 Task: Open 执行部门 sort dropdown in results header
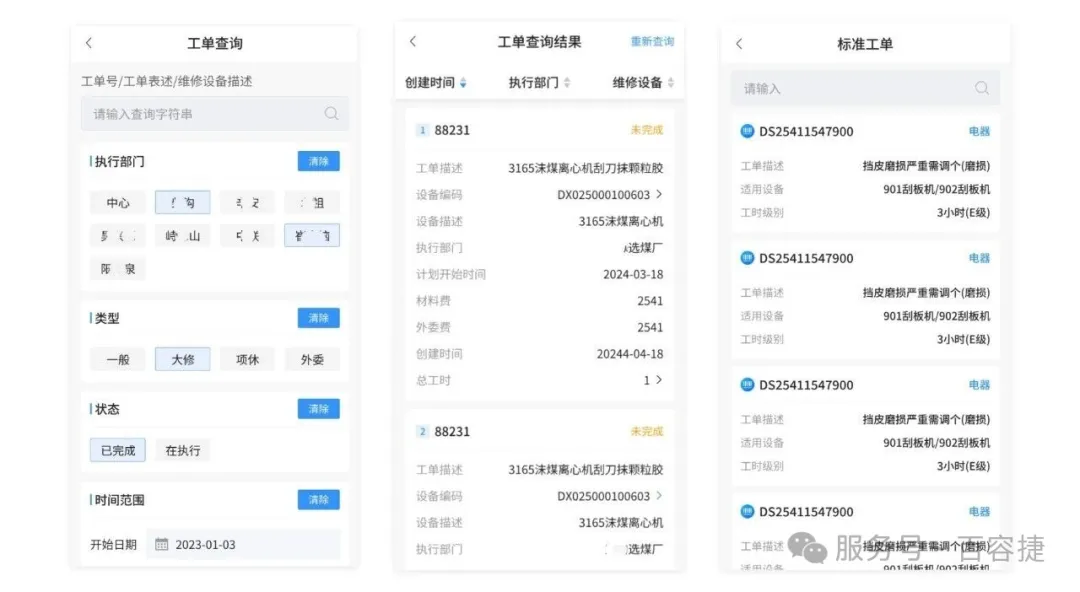[x=567, y=83]
